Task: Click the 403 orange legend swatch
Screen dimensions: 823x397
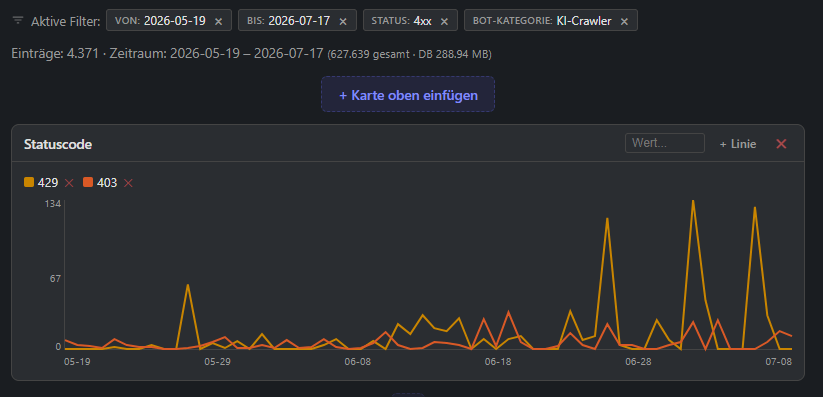Action: 88,183
